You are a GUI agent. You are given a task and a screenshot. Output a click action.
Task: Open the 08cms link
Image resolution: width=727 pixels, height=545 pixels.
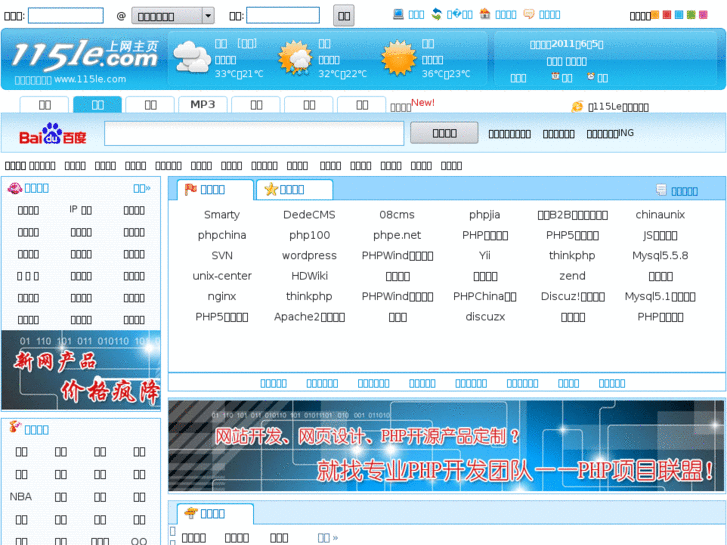coord(397,215)
